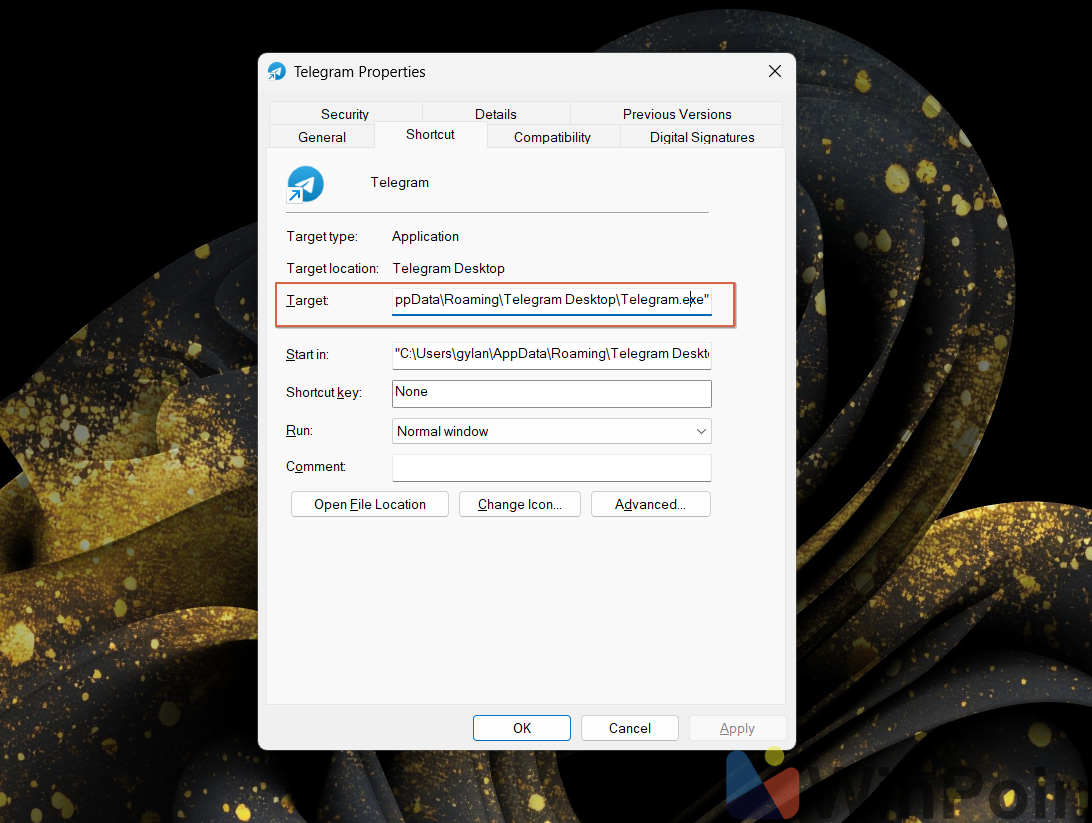Switch to the Digital Signatures tab
The image size is (1092, 823).
pyautogui.click(x=702, y=136)
